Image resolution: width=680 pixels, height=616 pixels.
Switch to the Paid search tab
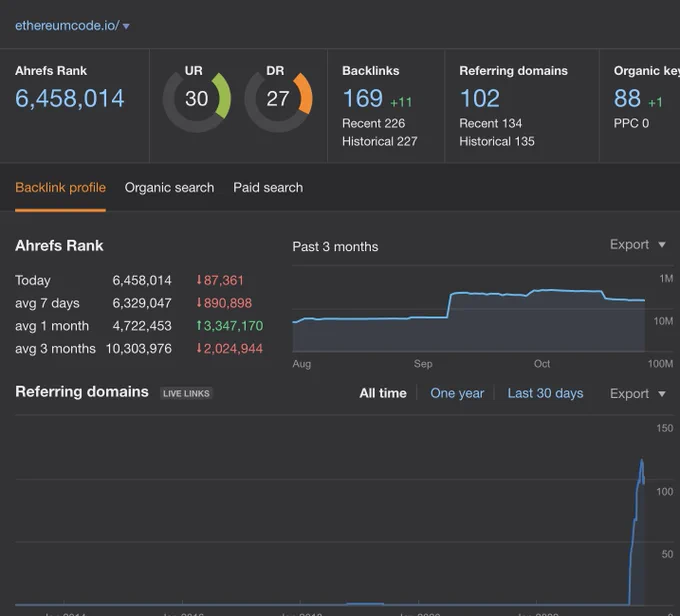268,187
